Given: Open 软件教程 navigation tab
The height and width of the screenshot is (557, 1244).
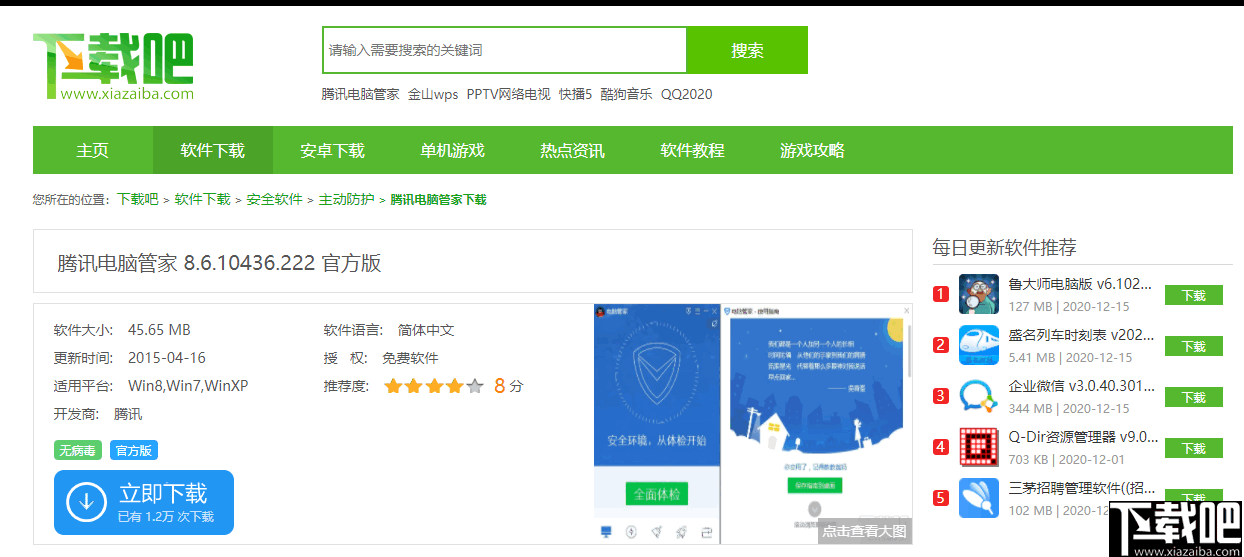Looking at the screenshot, I should [x=693, y=150].
